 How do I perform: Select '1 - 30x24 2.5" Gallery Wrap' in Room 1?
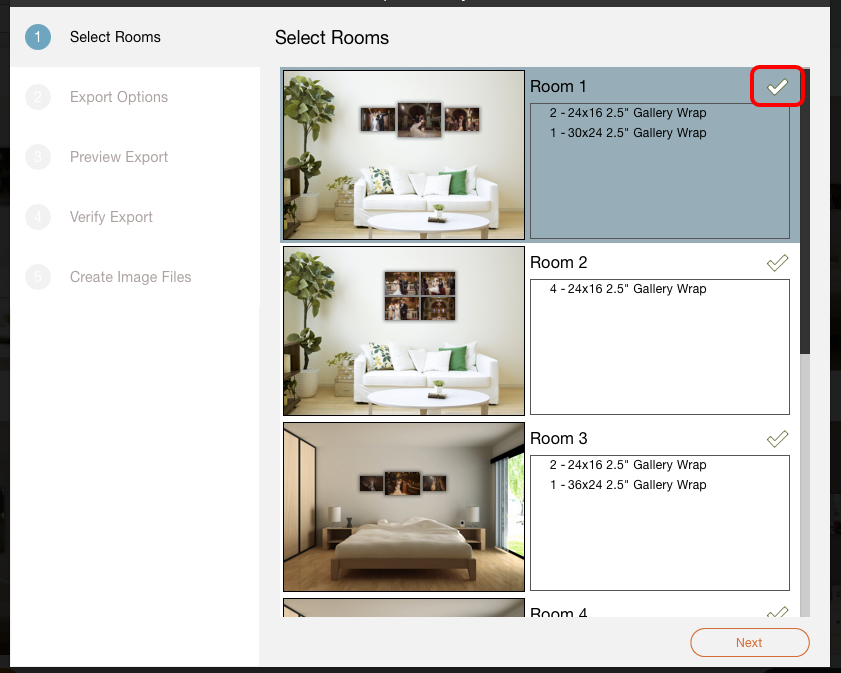click(x=628, y=132)
